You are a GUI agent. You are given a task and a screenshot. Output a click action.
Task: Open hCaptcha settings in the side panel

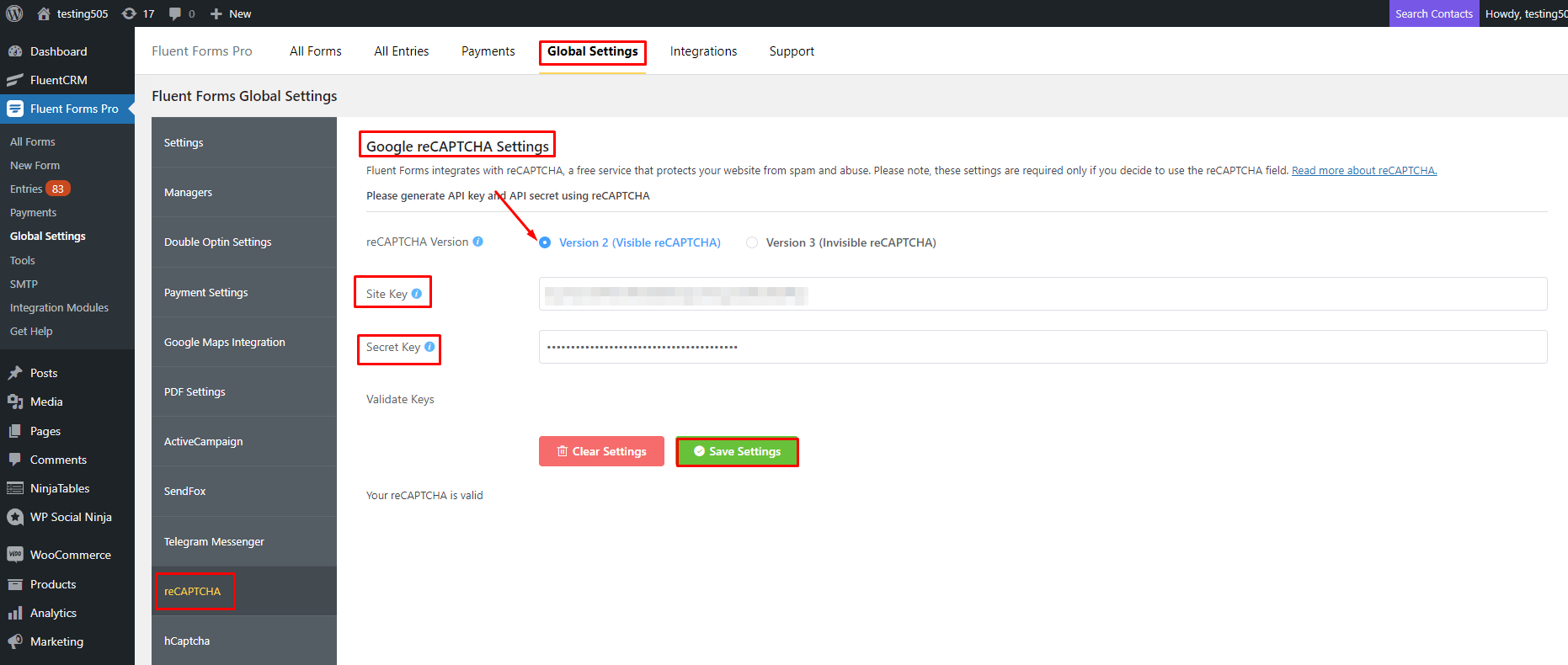(x=187, y=641)
